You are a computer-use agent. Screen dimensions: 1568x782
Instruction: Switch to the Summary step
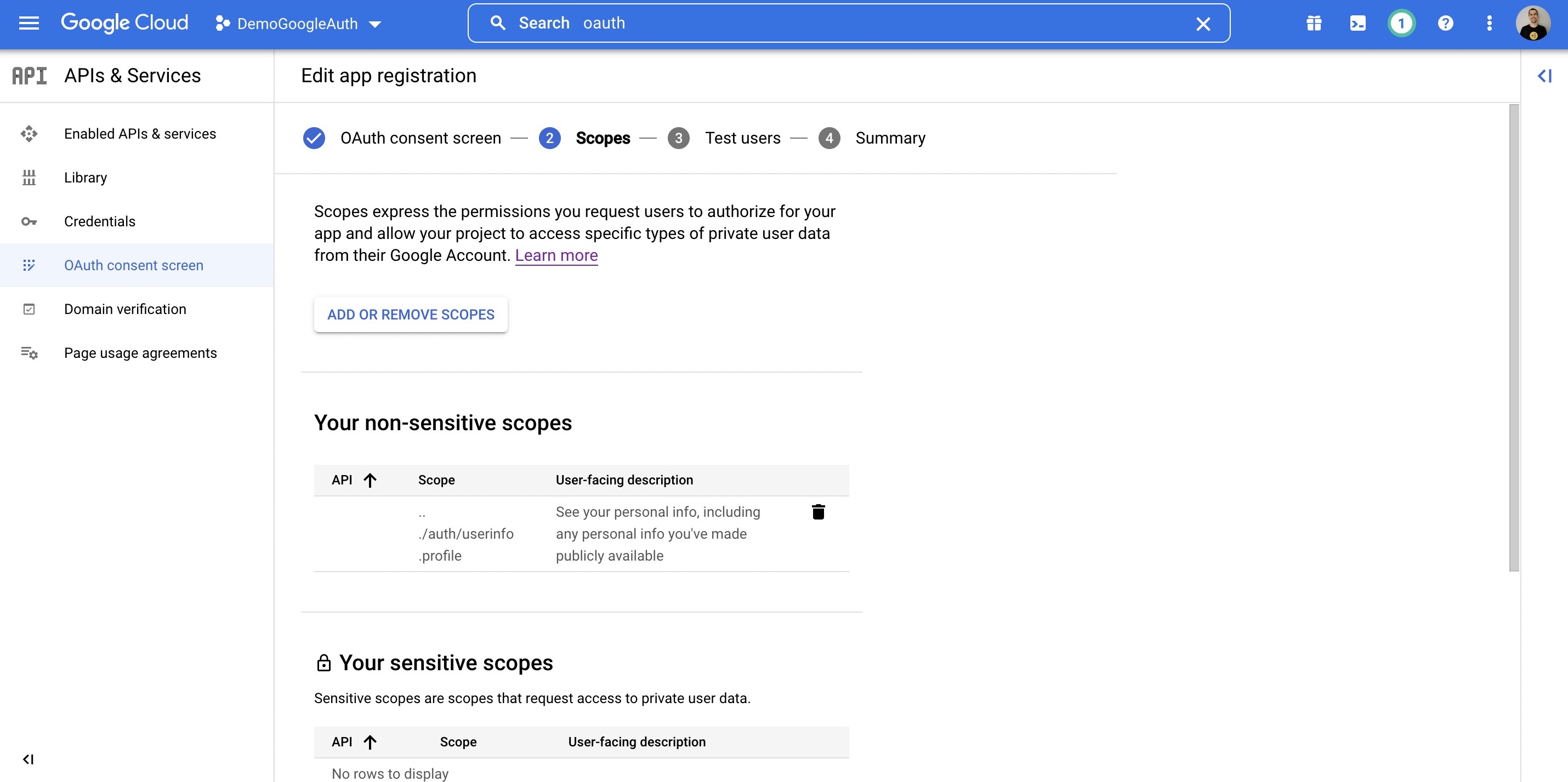(x=890, y=138)
